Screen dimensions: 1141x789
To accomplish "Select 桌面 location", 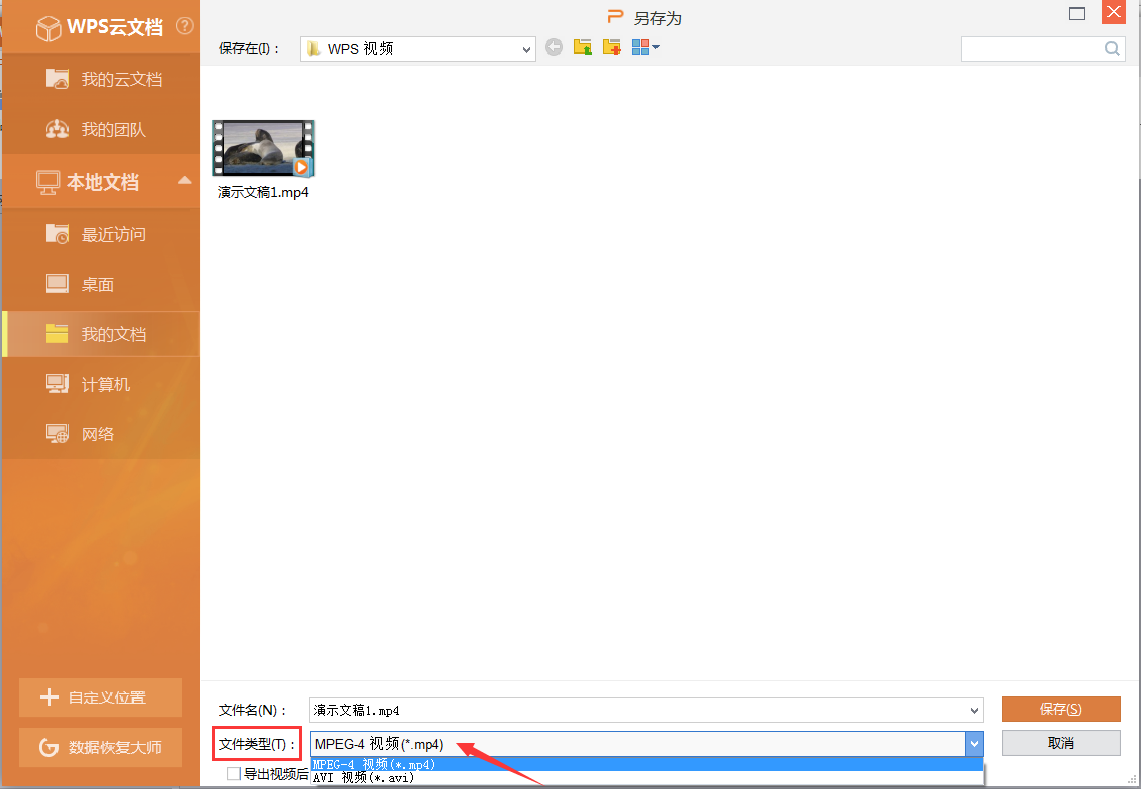I will [x=102, y=285].
